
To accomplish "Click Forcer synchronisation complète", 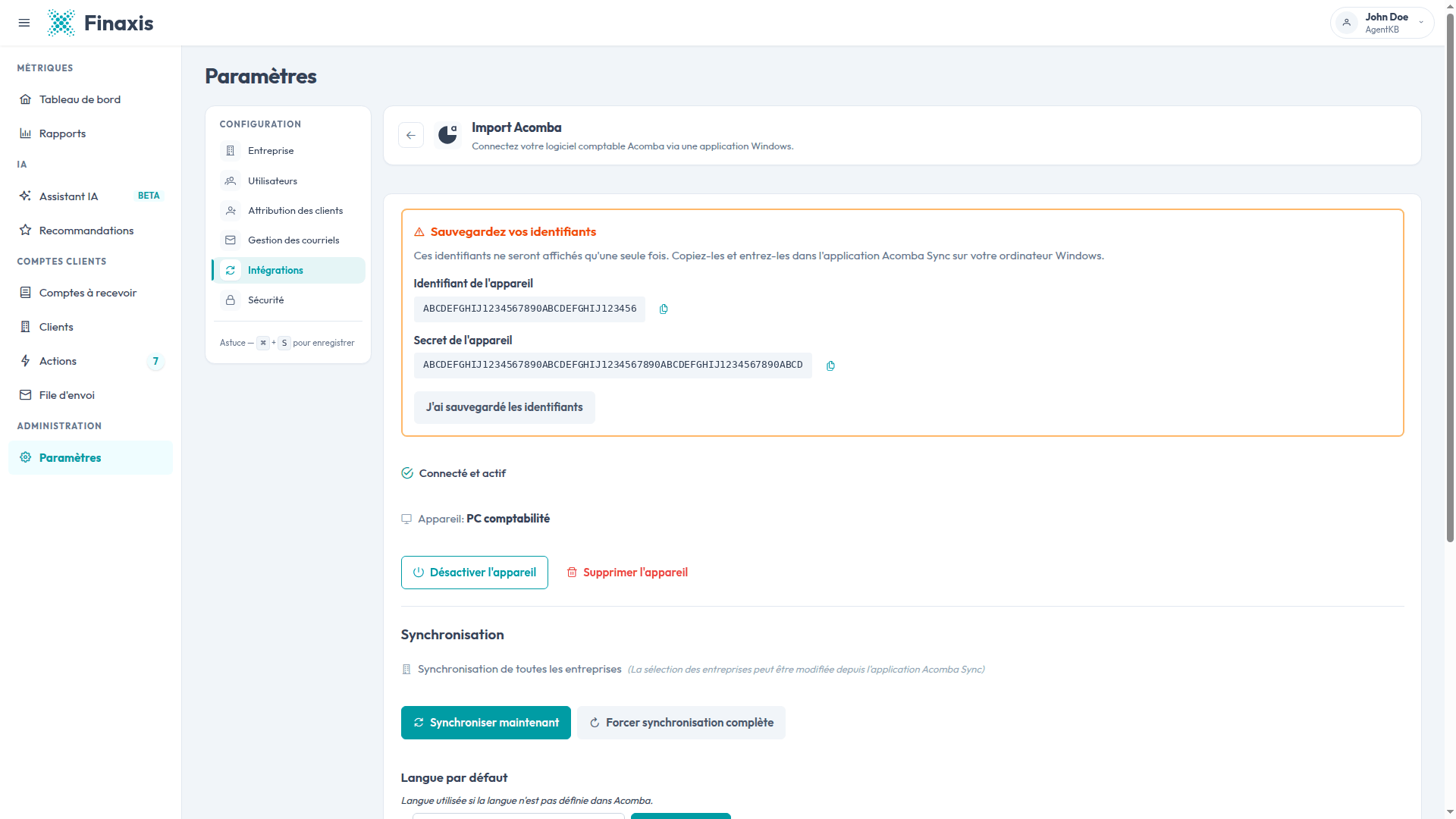I will tap(681, 723).
